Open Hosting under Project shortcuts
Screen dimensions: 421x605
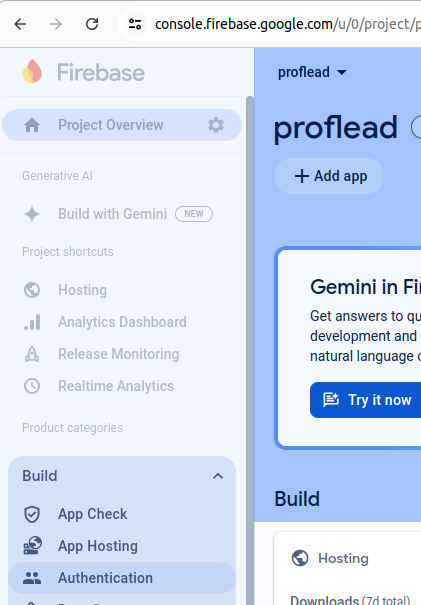(x=122, y=290)
